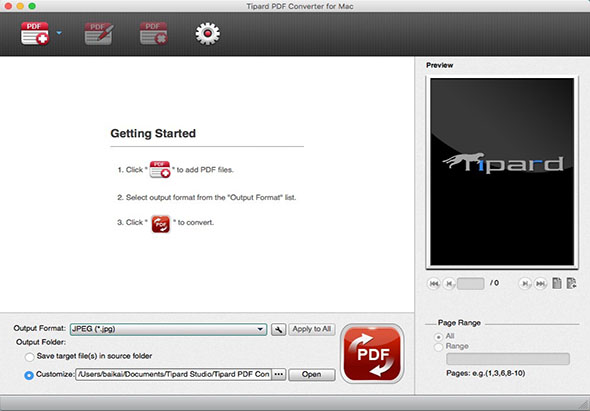Viewport: 590px width, 411px height.
Task: Click the preview page number field
Action: [x=470, y=283]
